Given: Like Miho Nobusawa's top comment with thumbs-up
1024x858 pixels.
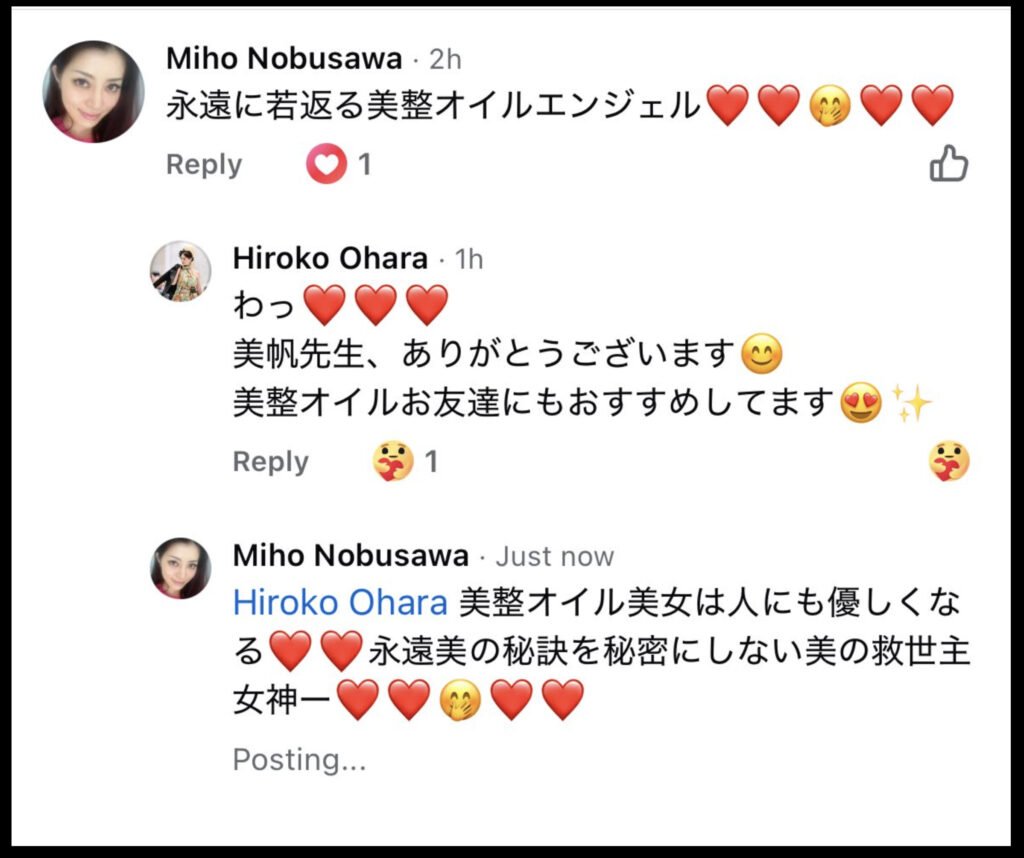Looking at the screenshot, I should tap(948, 163).
